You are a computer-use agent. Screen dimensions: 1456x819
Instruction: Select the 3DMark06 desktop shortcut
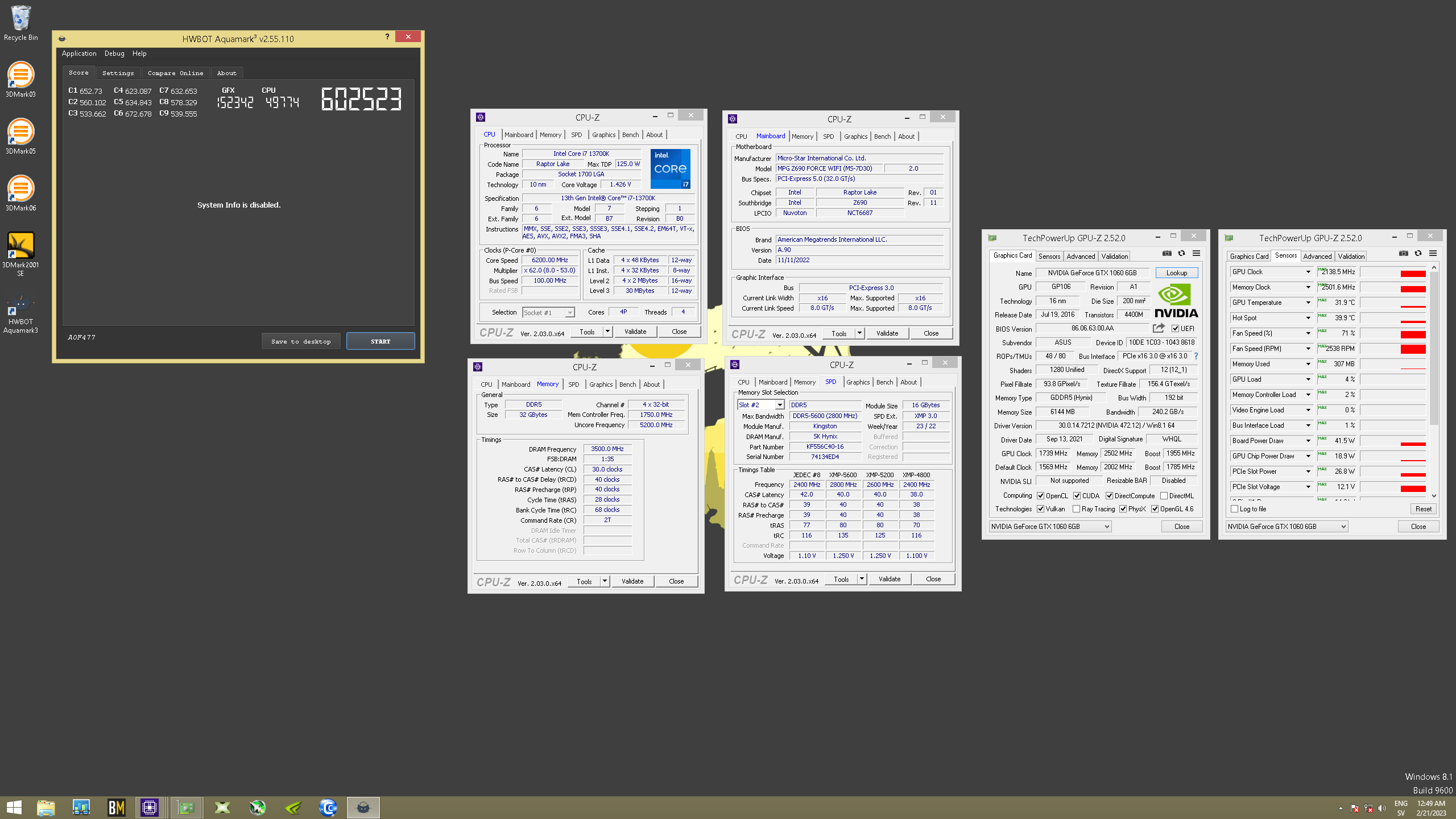(x=20, y=193)
